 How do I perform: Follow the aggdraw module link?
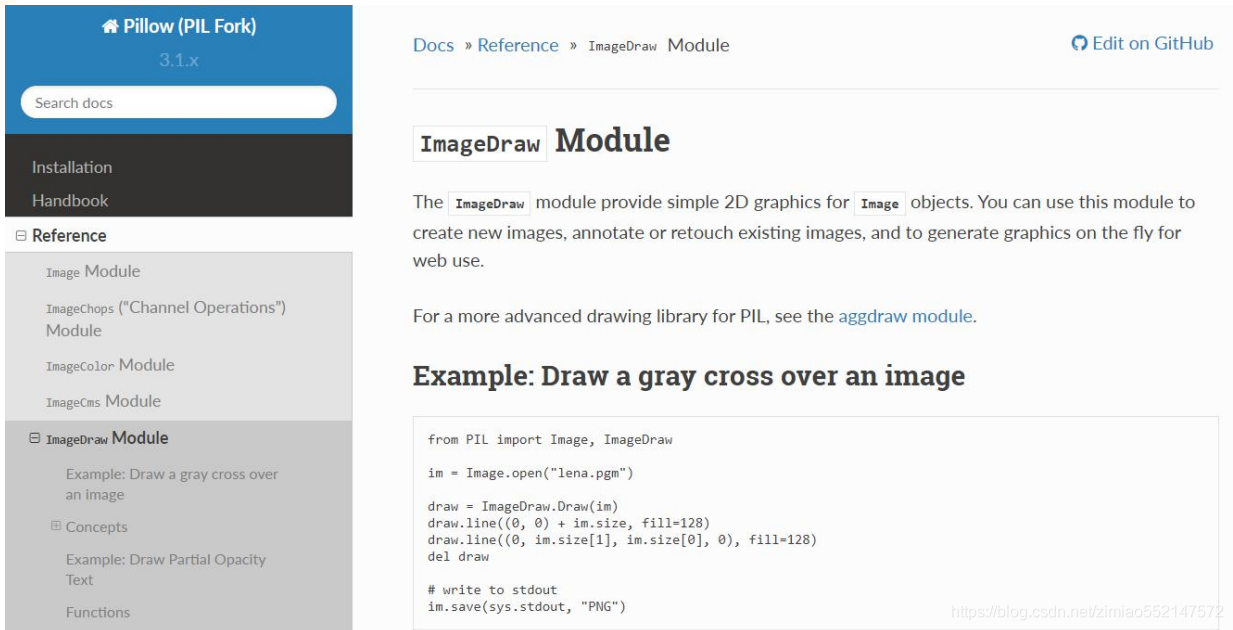pyautogui.click(x=905, y=316)
